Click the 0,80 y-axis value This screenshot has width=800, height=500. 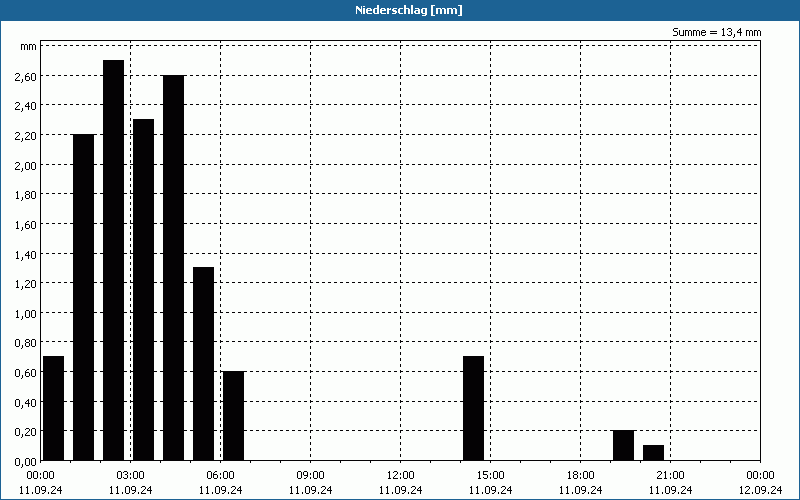26,343
